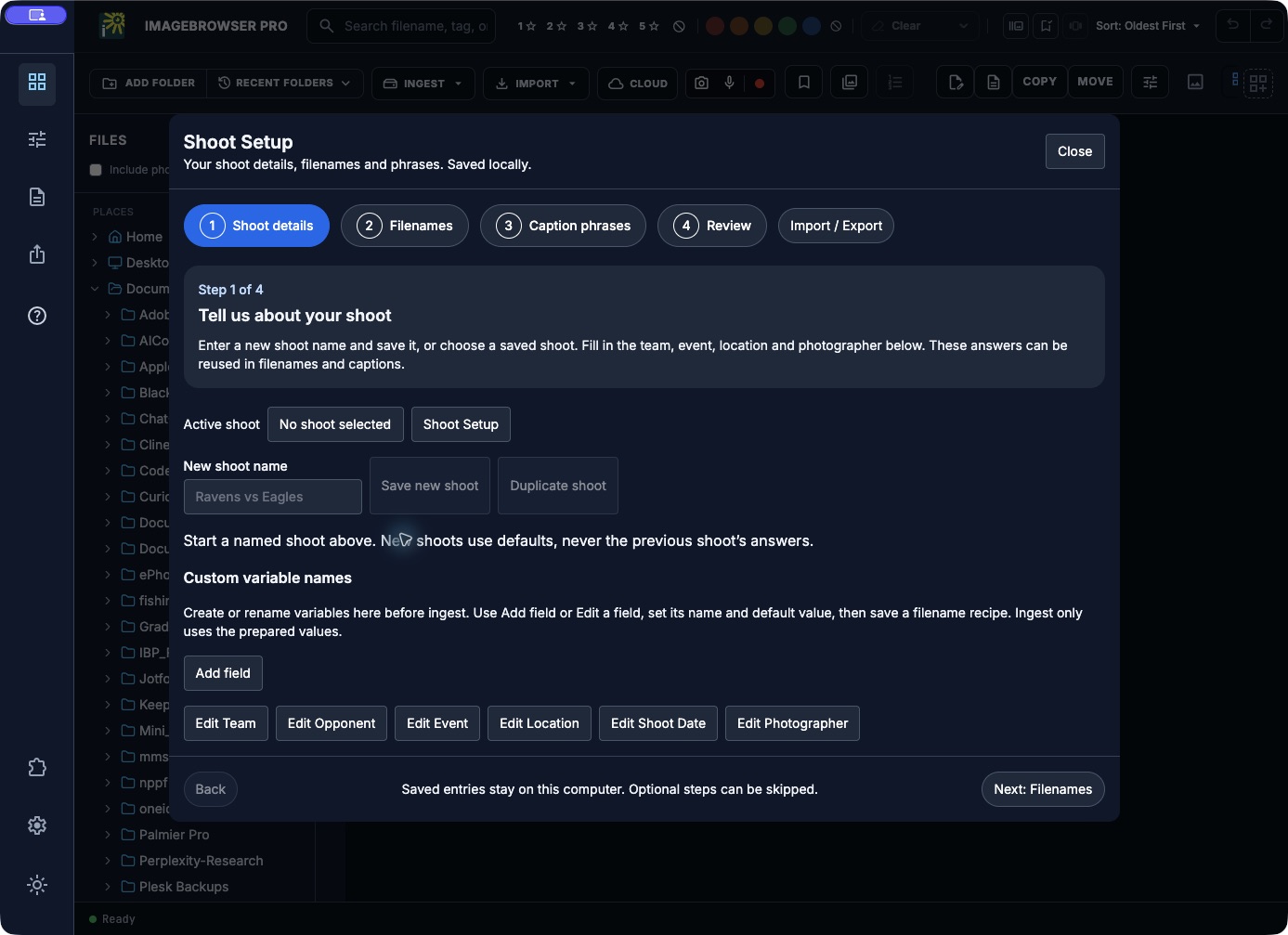The image size is (1288, 935).
Task: Click the microphone toolbar icon
Action: pyautogui.click(x=730, y=83)
